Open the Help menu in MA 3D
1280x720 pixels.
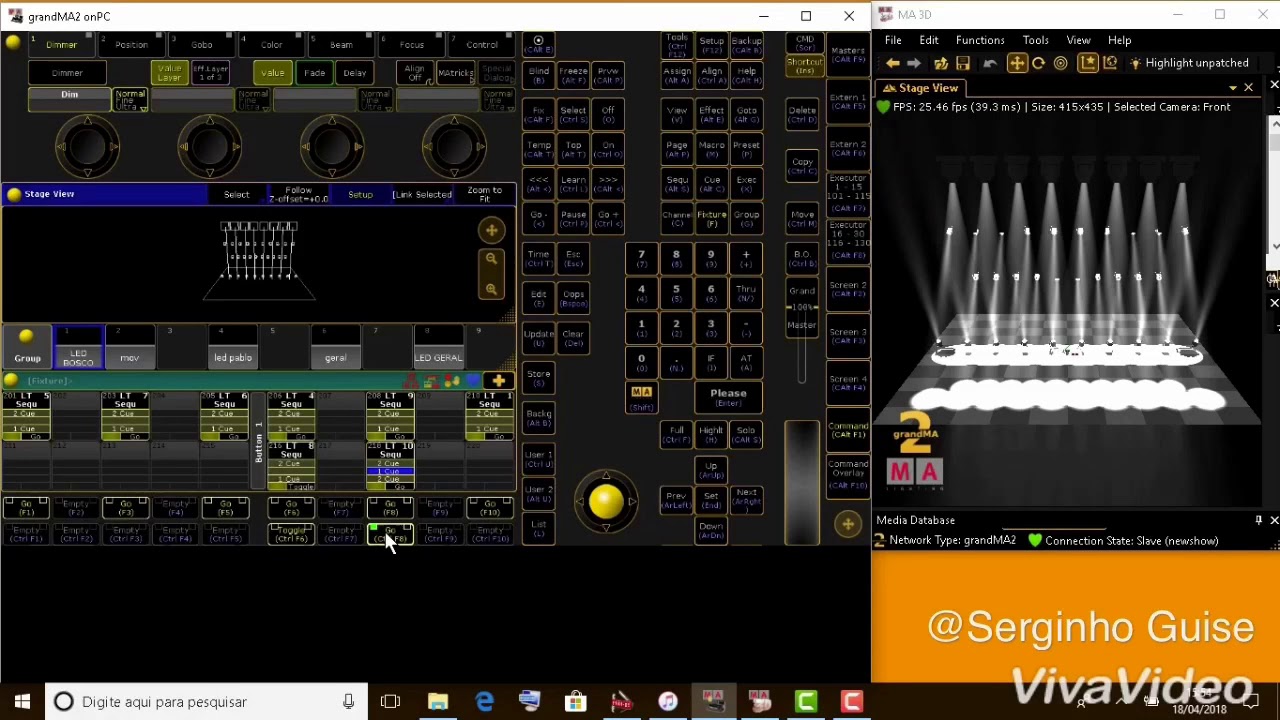click(1119, 40)
